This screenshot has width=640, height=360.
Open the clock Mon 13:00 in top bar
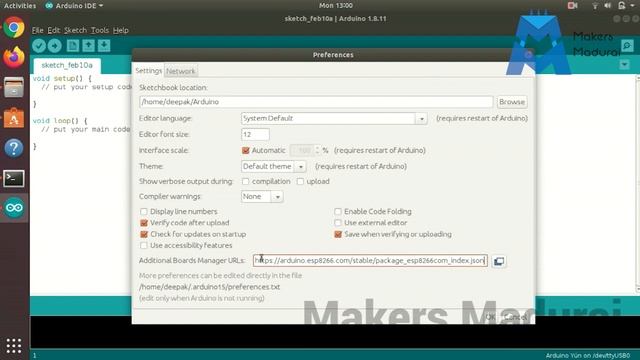[x=336, y=5]
